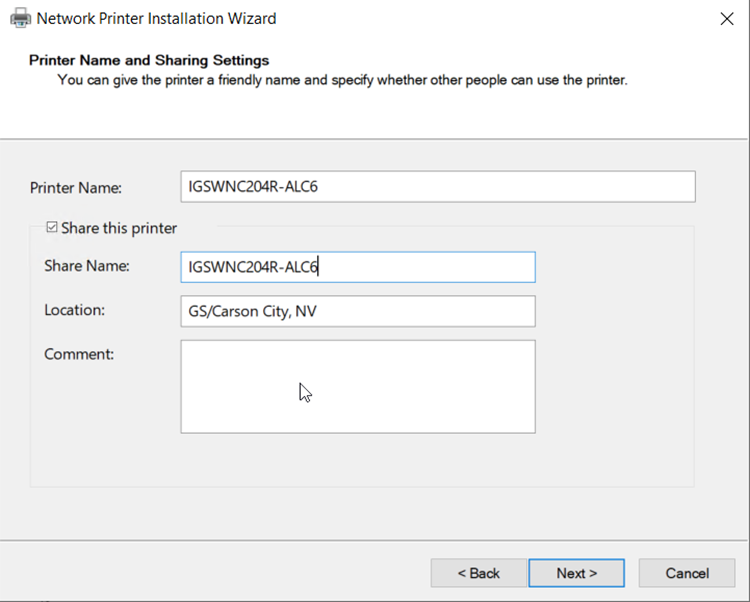Go back with the < Back button
750x602 pixels.
click(x=478, y=573)
